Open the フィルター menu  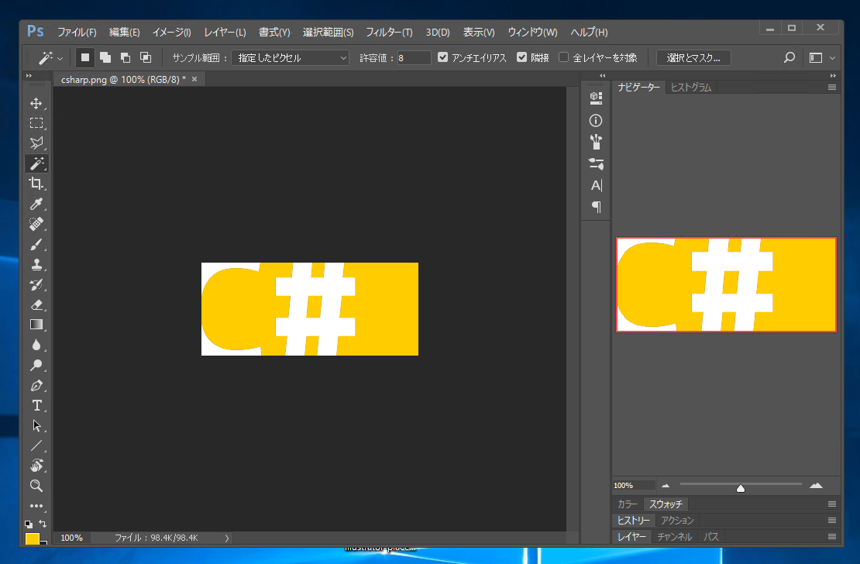(x=389, y=32)
